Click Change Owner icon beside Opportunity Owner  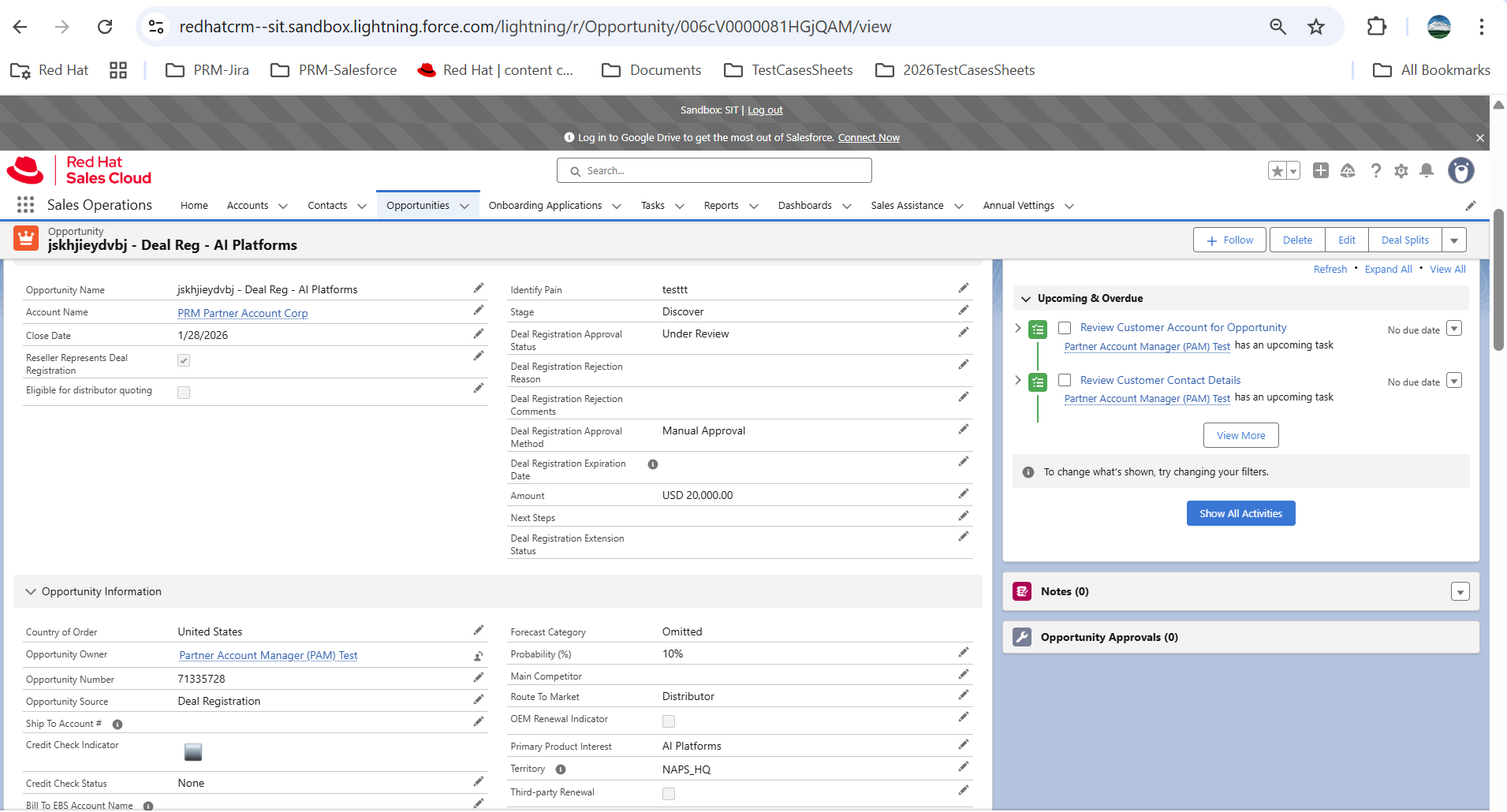(x=478, y=656)
